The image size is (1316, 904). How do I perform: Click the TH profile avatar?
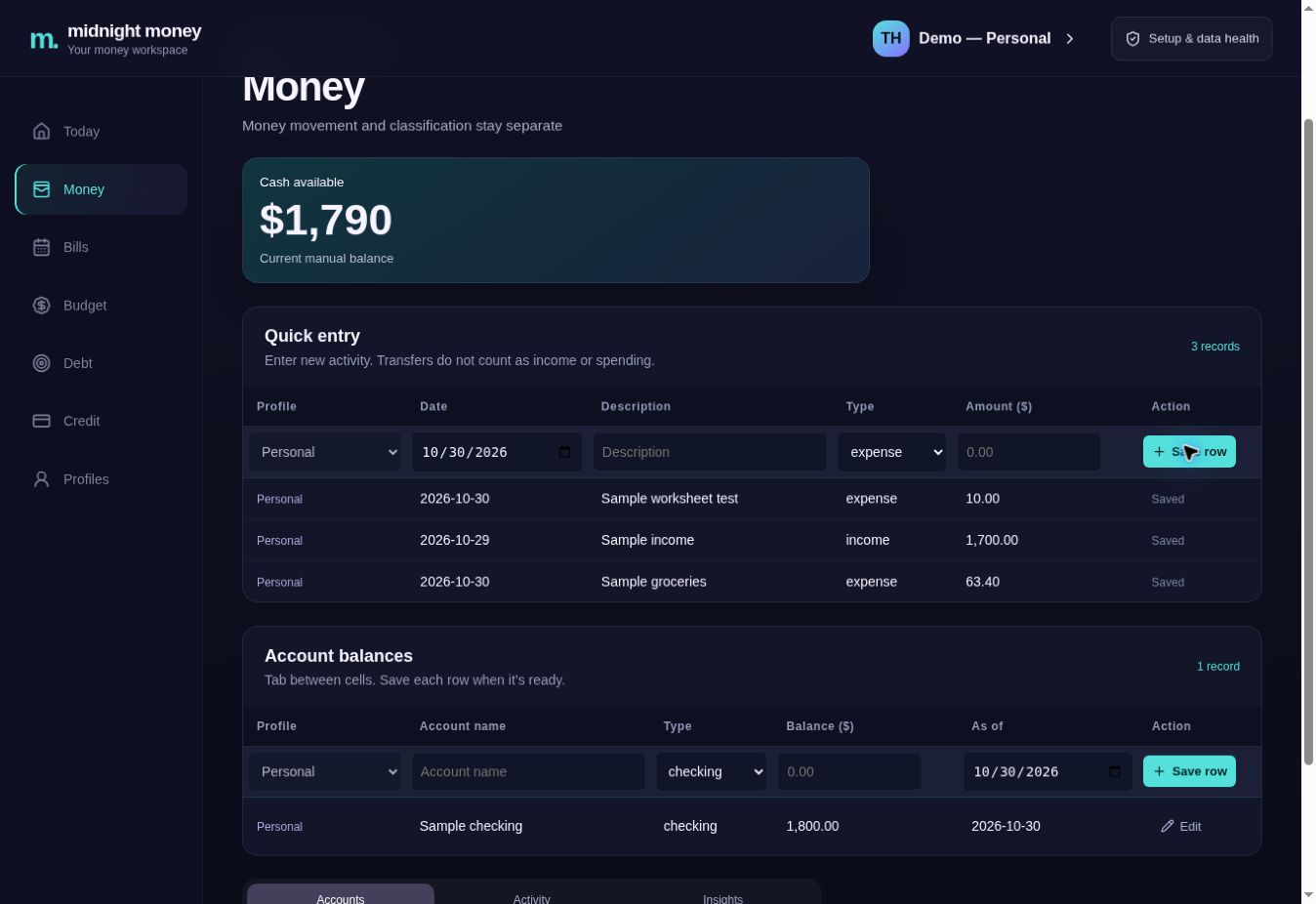tap(890, 38)
